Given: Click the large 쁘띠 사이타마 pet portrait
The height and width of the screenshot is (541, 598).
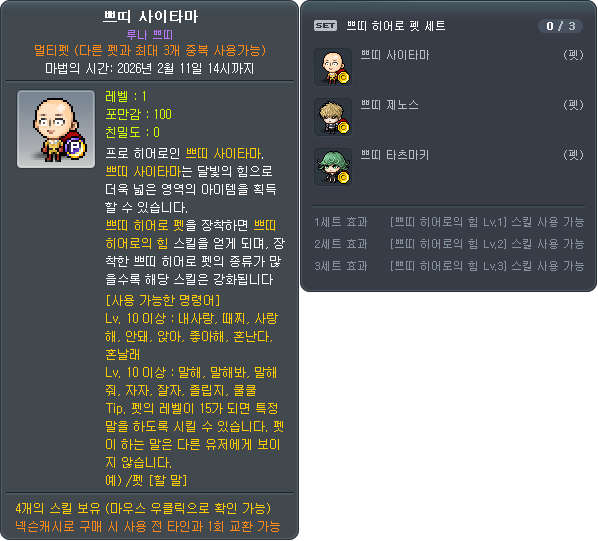Looking at the screenshot, I should tap(56, 129).
